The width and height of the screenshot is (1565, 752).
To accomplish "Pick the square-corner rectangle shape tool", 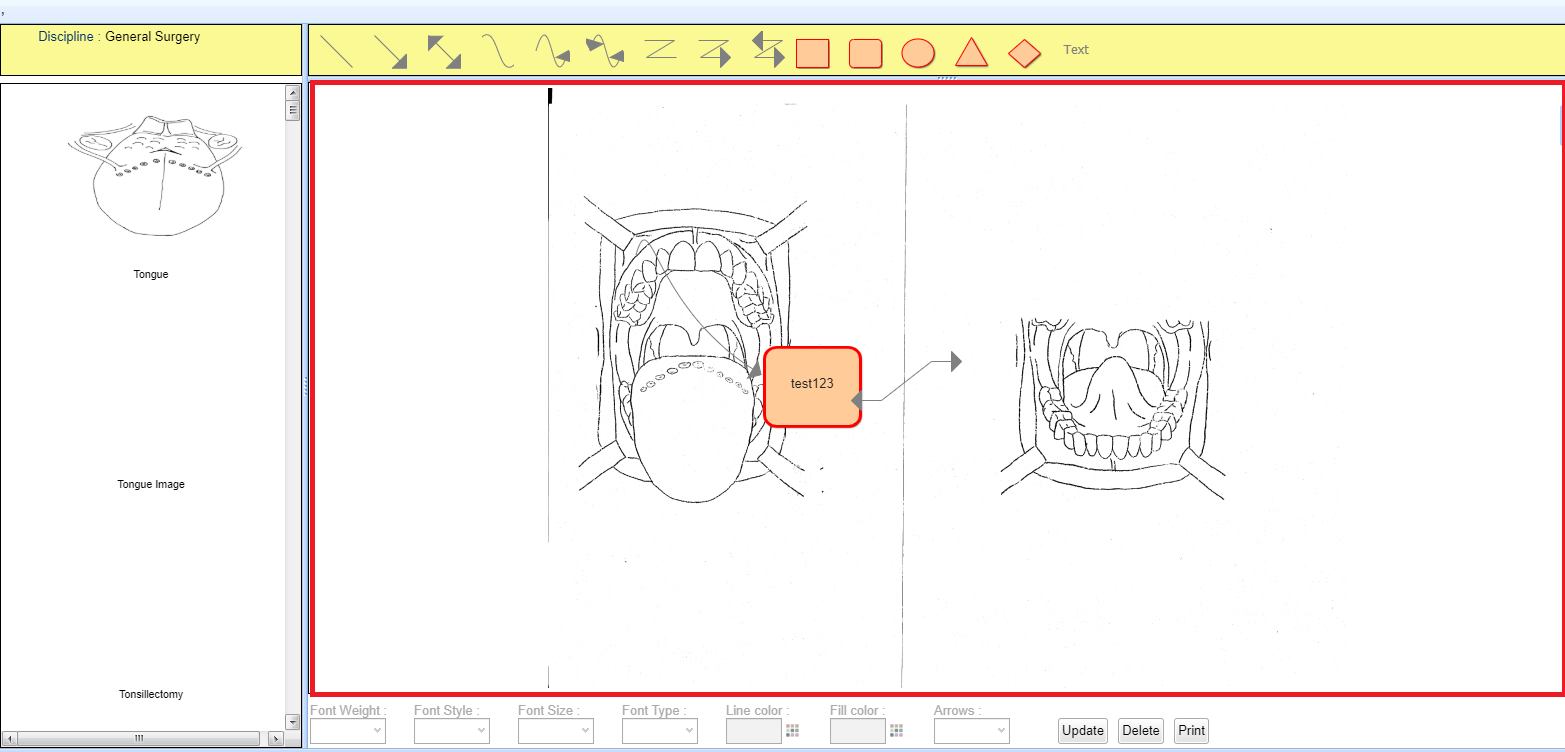I will tap(812, 53).
